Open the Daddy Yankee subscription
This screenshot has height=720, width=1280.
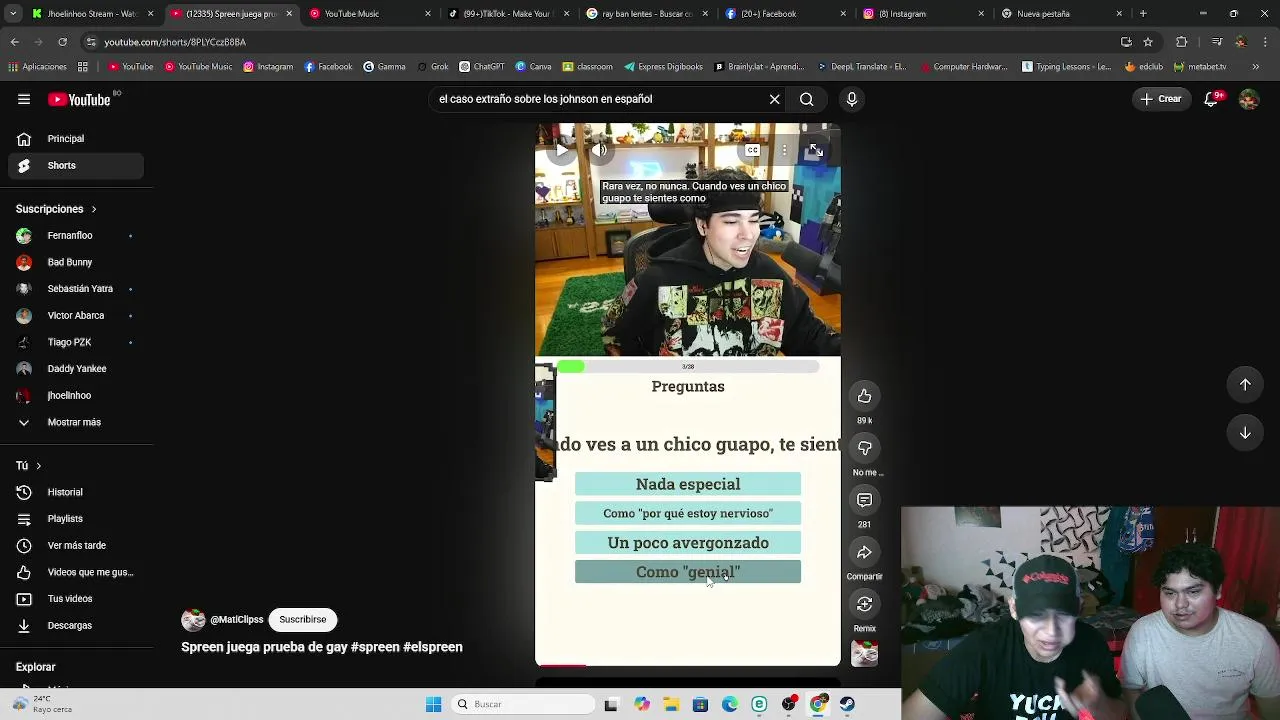tap(76, 369)
